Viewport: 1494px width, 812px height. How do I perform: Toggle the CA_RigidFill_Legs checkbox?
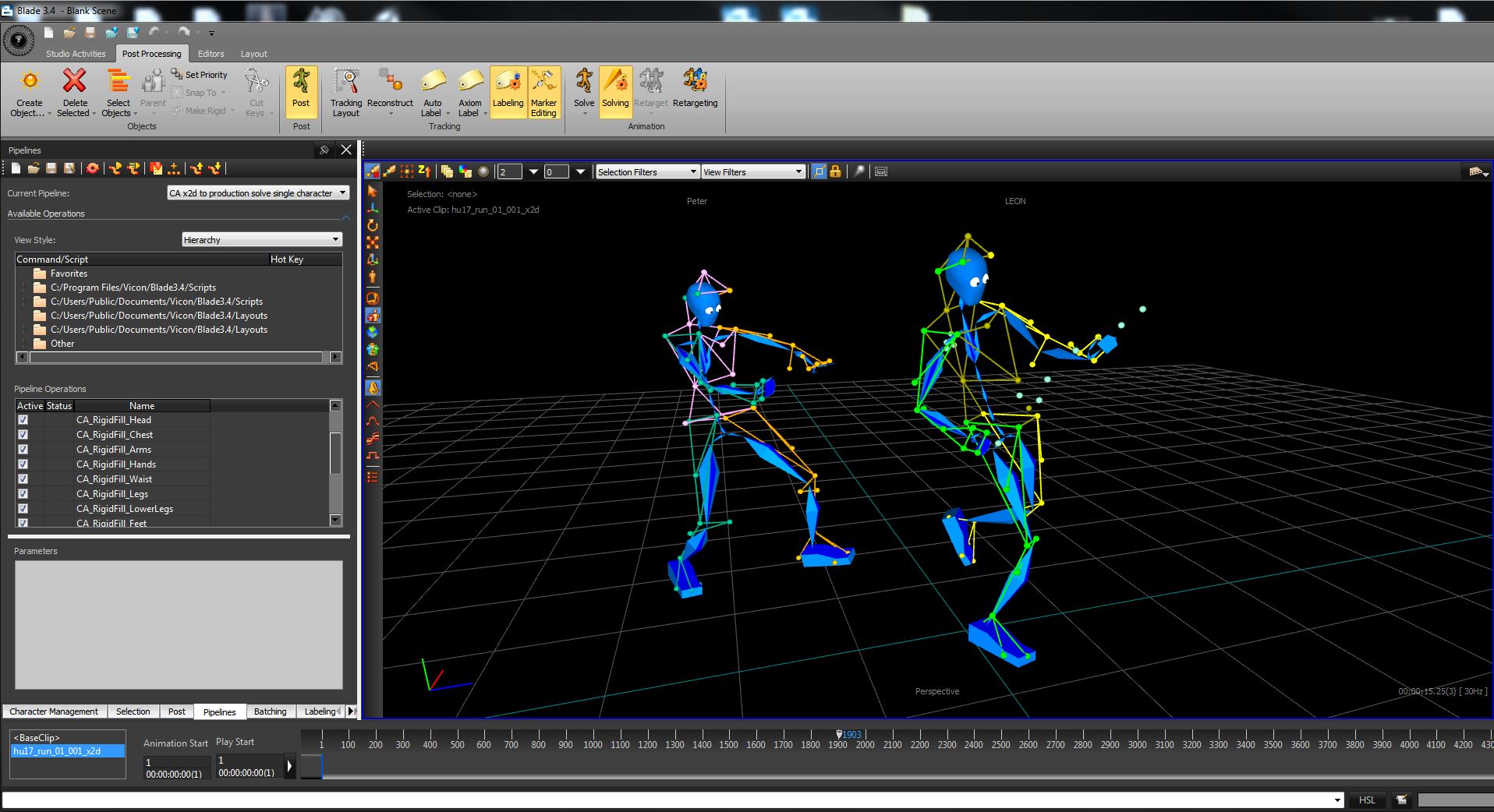(x=23, y=494)
